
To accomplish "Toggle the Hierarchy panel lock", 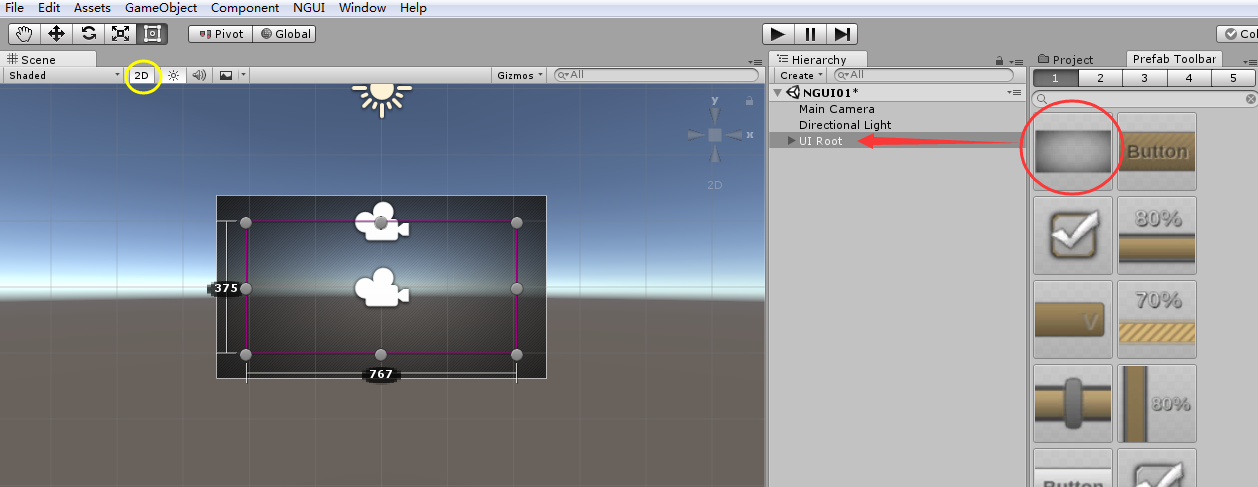I will [999, 61].
